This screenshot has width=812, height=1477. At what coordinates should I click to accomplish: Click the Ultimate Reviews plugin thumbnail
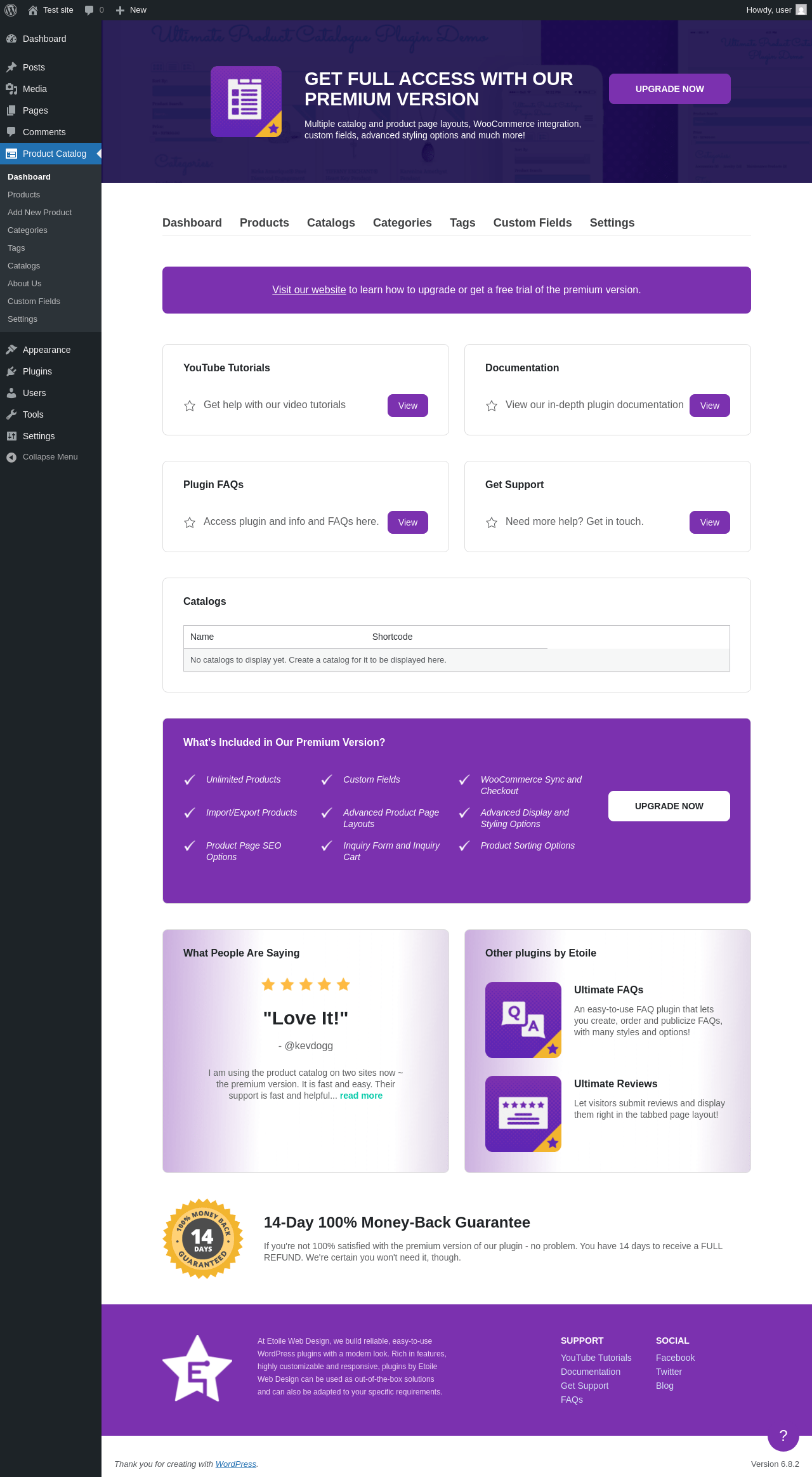tap(523, 1114)
